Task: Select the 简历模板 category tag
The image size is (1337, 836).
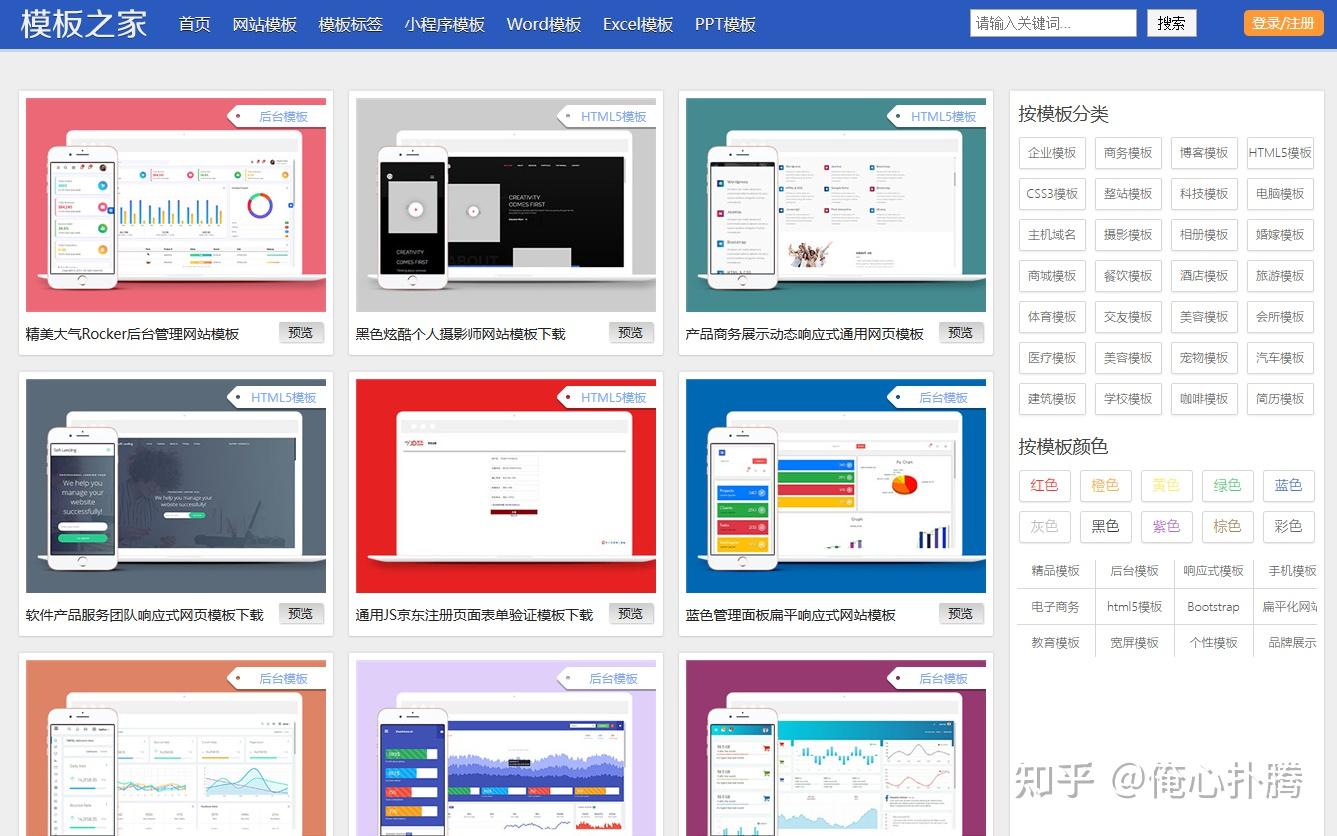Action: coord(1280,399)
